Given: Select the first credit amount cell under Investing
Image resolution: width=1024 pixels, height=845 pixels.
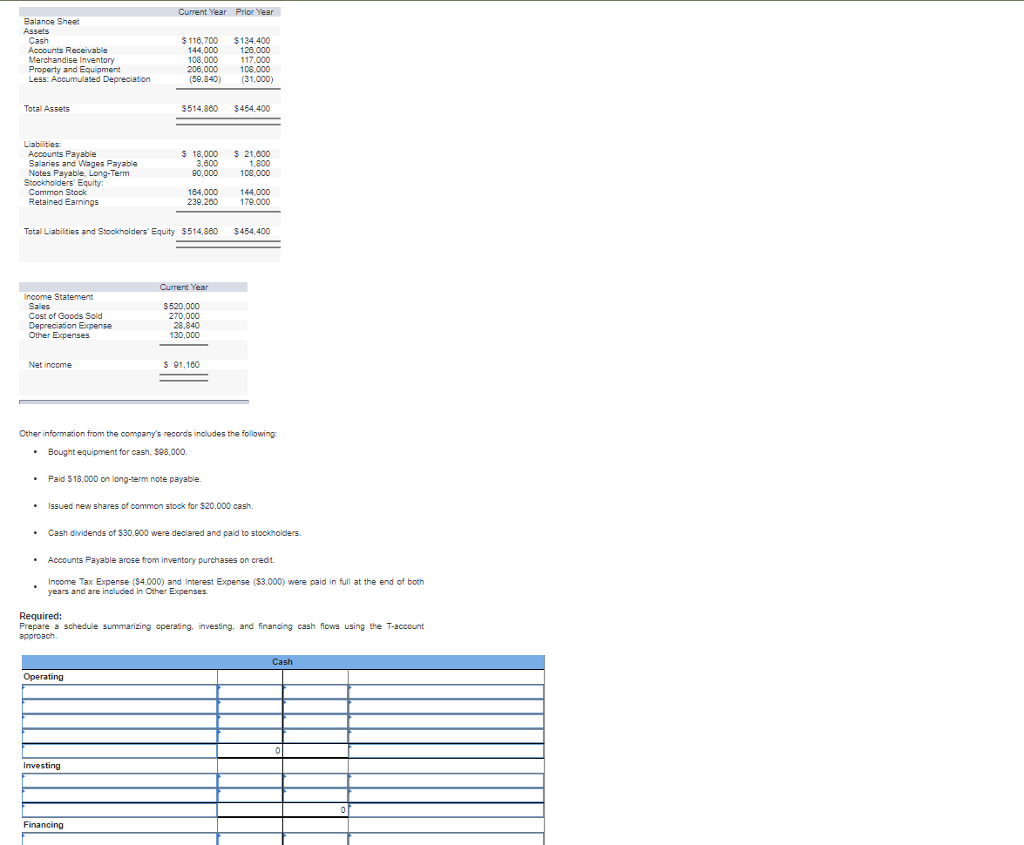Looking at the screenshot, I should click(x=315, y=780).
